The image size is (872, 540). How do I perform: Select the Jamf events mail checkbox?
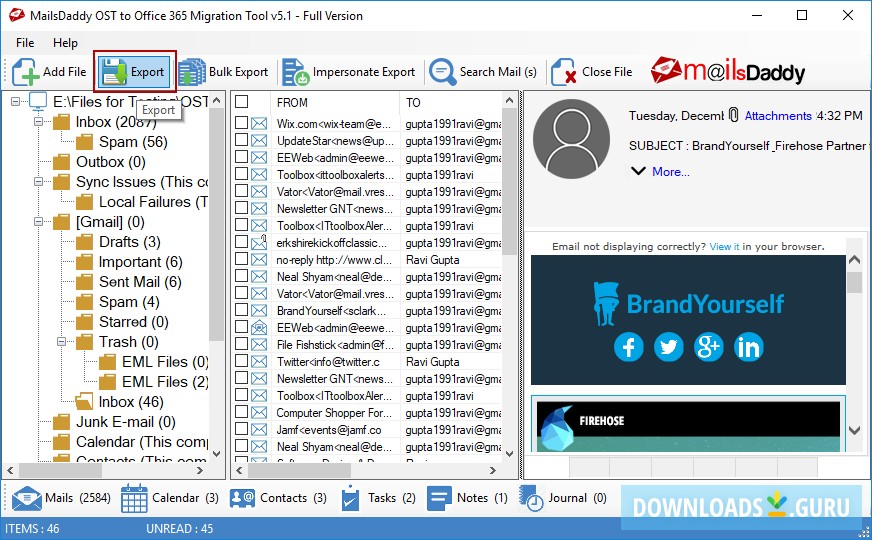241,429
